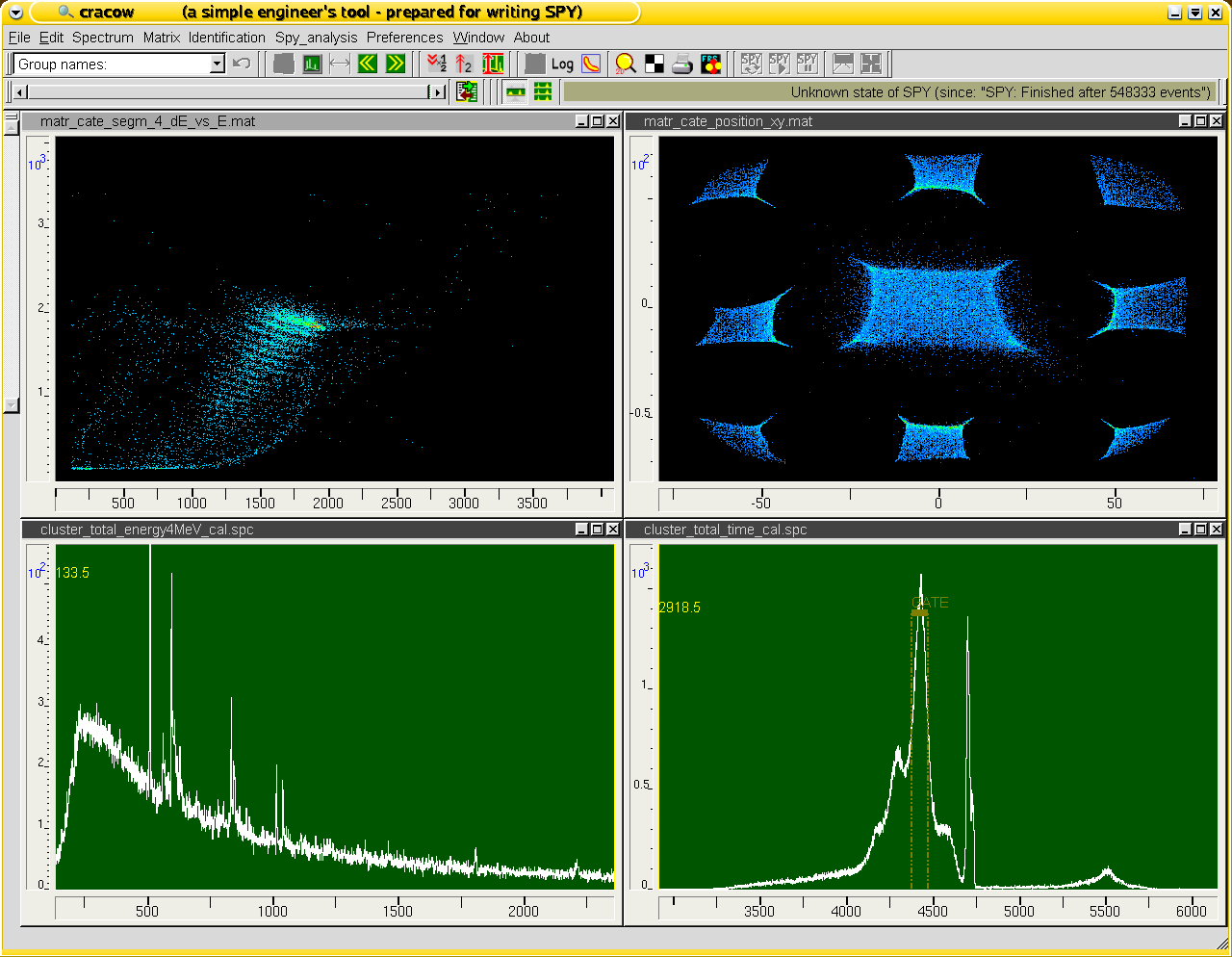The image size is (1232, 957).
Task: Click the red up-arrow scale x2 icon
Action: [464, 65]
